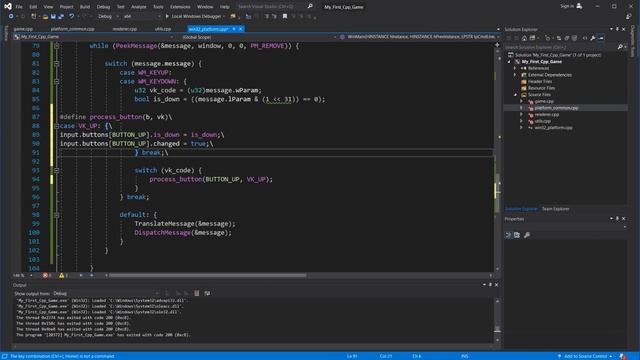Expand the References node

click(x=515, y=68)
